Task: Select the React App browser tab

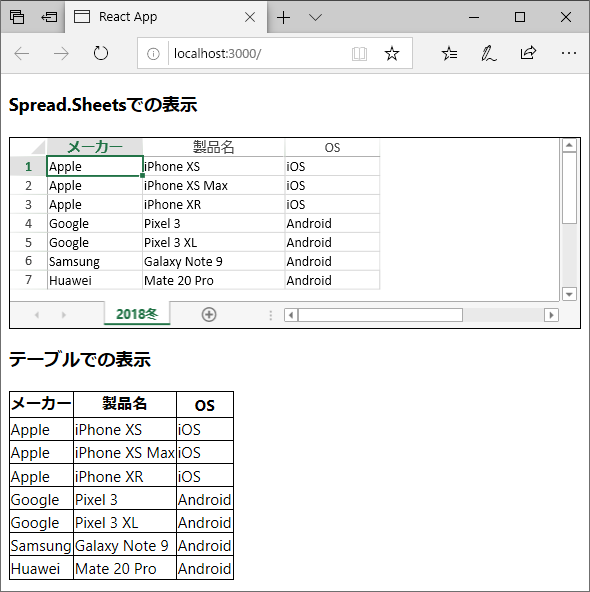Action: (x=166, y=17)
